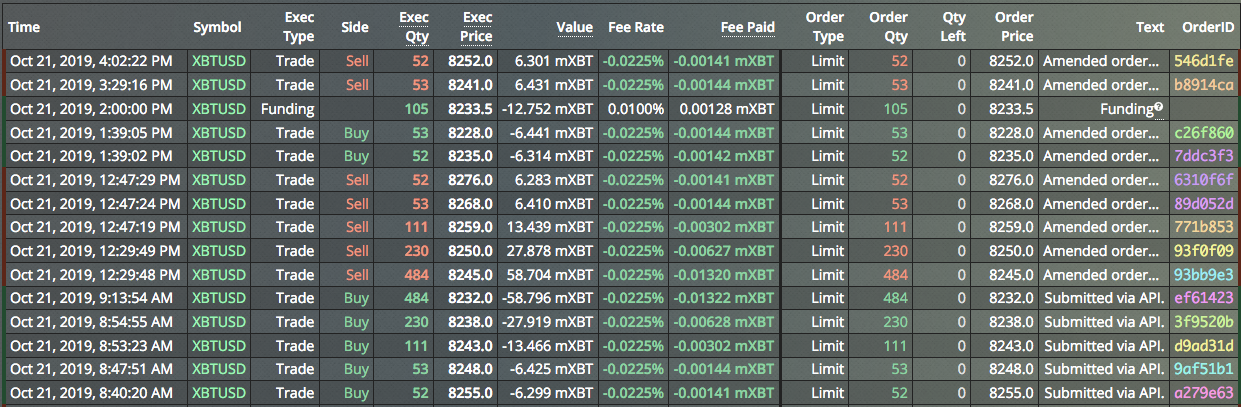Screen dimensions: 1241x407
Task: Click Limit order type in the 8:53:23 AM row
Action: [x=828, y=345]
